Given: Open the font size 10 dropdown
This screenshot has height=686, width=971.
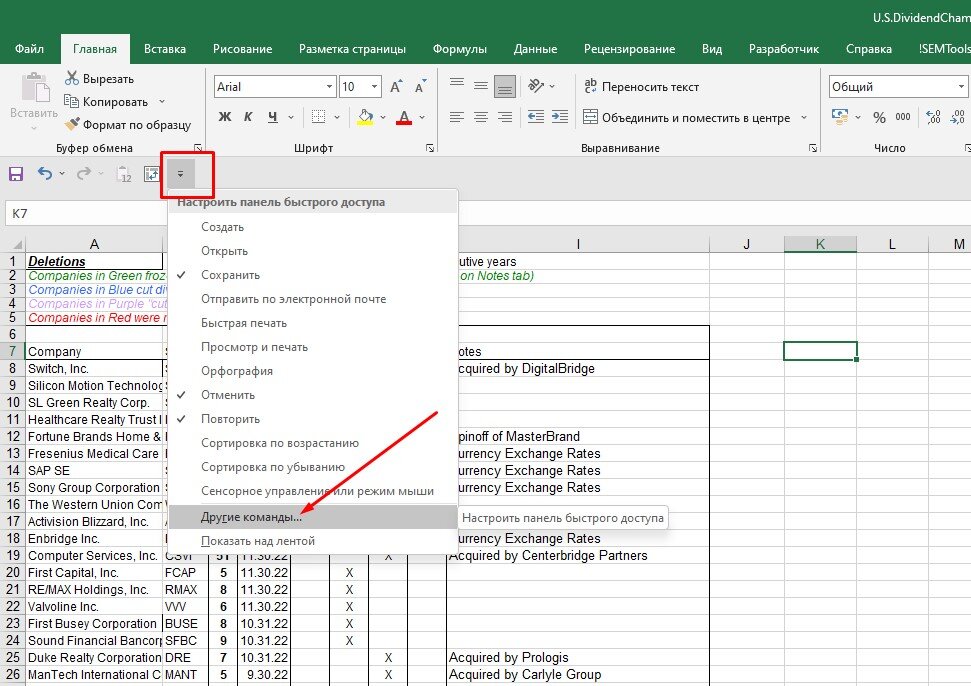Looking at the screenshot, I should pyautogui.click(x=375, y=87).
